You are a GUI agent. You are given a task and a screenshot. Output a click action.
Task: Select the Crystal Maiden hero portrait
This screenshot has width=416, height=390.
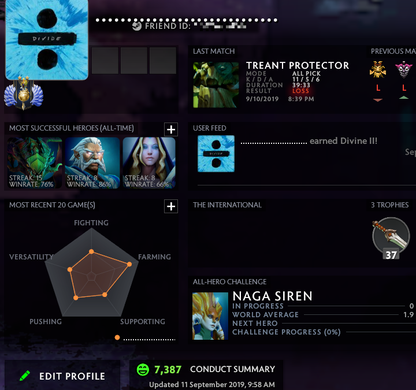click(149, 163)
